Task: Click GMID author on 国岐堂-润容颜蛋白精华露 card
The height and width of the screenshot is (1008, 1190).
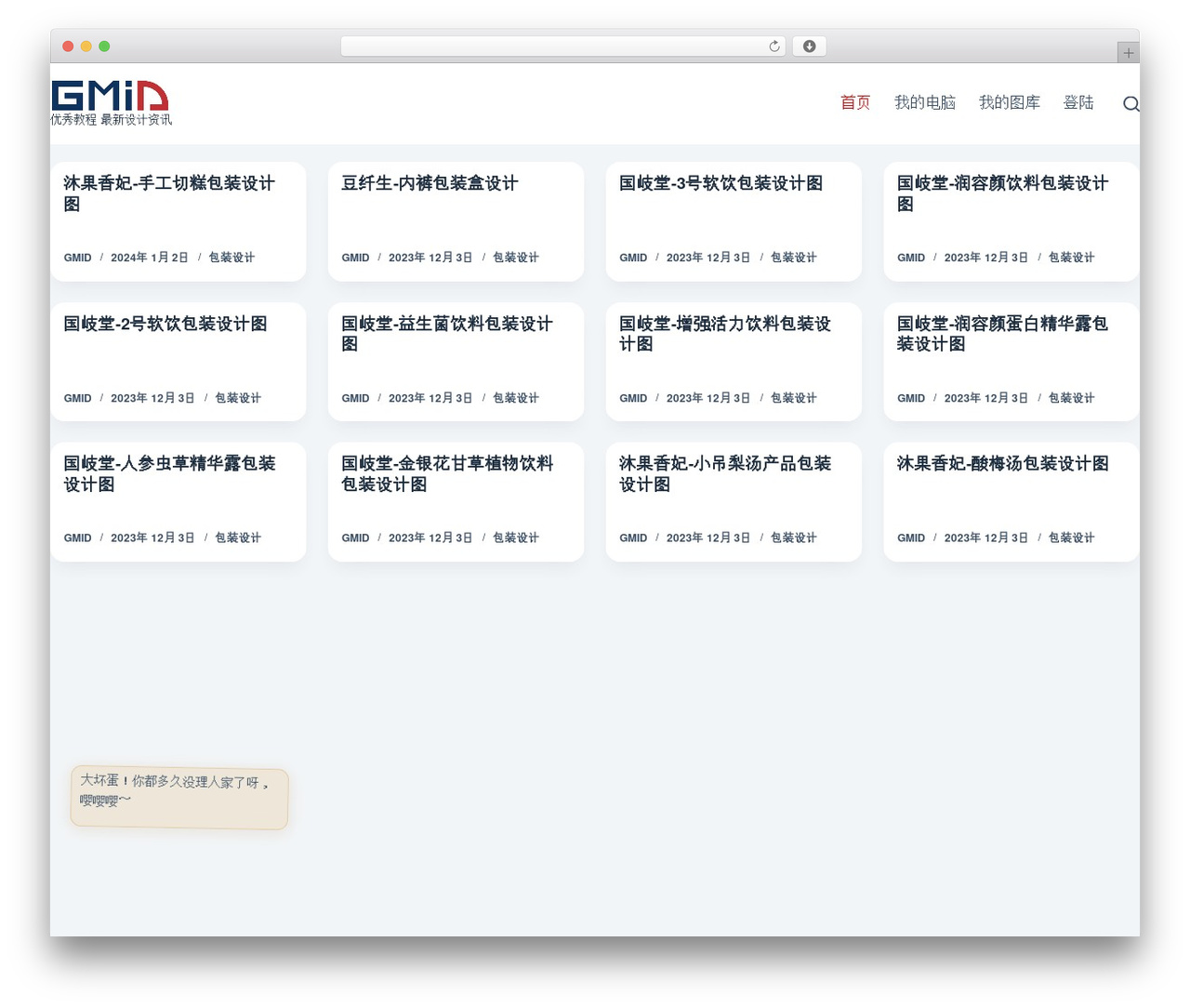Action: click(911, 398)
